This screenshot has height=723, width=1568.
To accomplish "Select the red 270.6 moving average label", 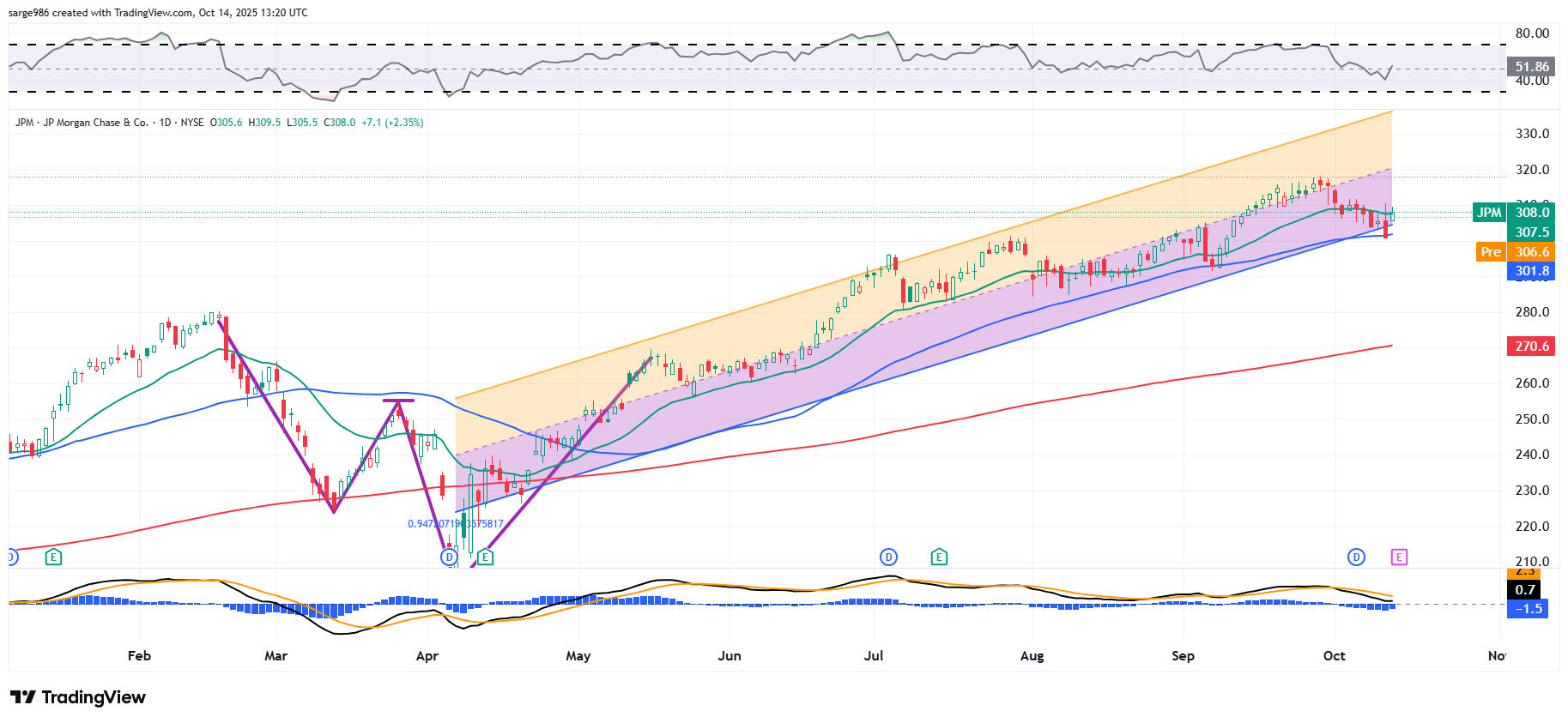I will pos(1532,346).
